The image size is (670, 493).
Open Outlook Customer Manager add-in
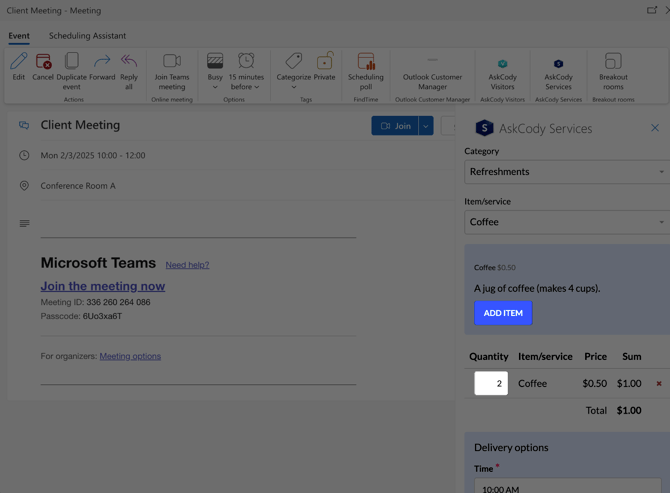click(432, 72)
